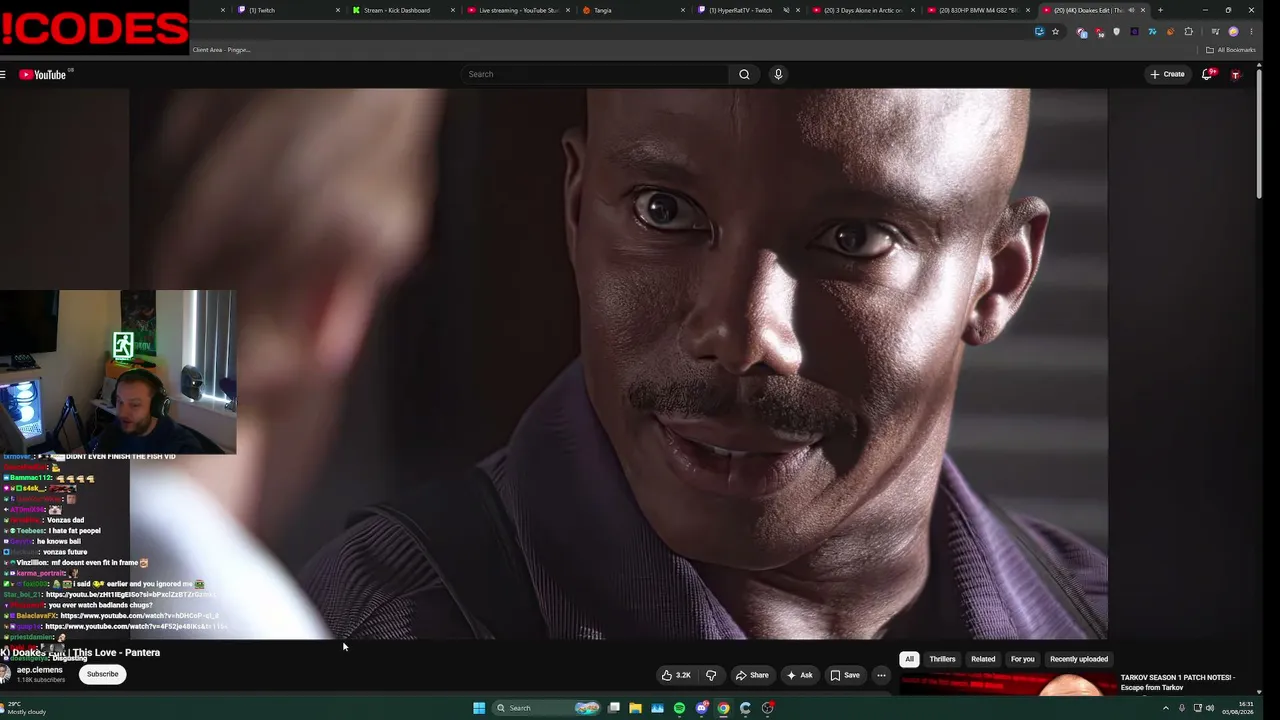Open File Explorer from the taskbar
This screenshot has width=1280, height=720.
(635, 708)
